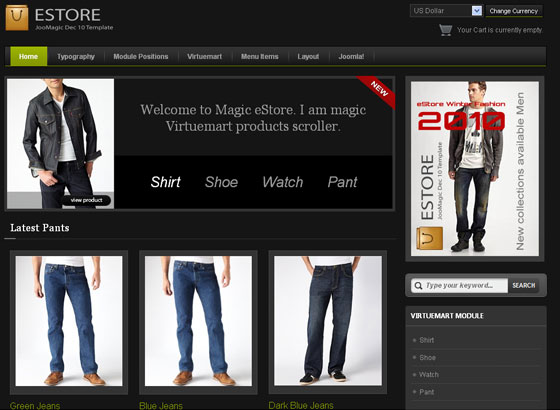Click the Change Currency button
The height and width of the screenshot is (410, 560).
coord(514,11)
